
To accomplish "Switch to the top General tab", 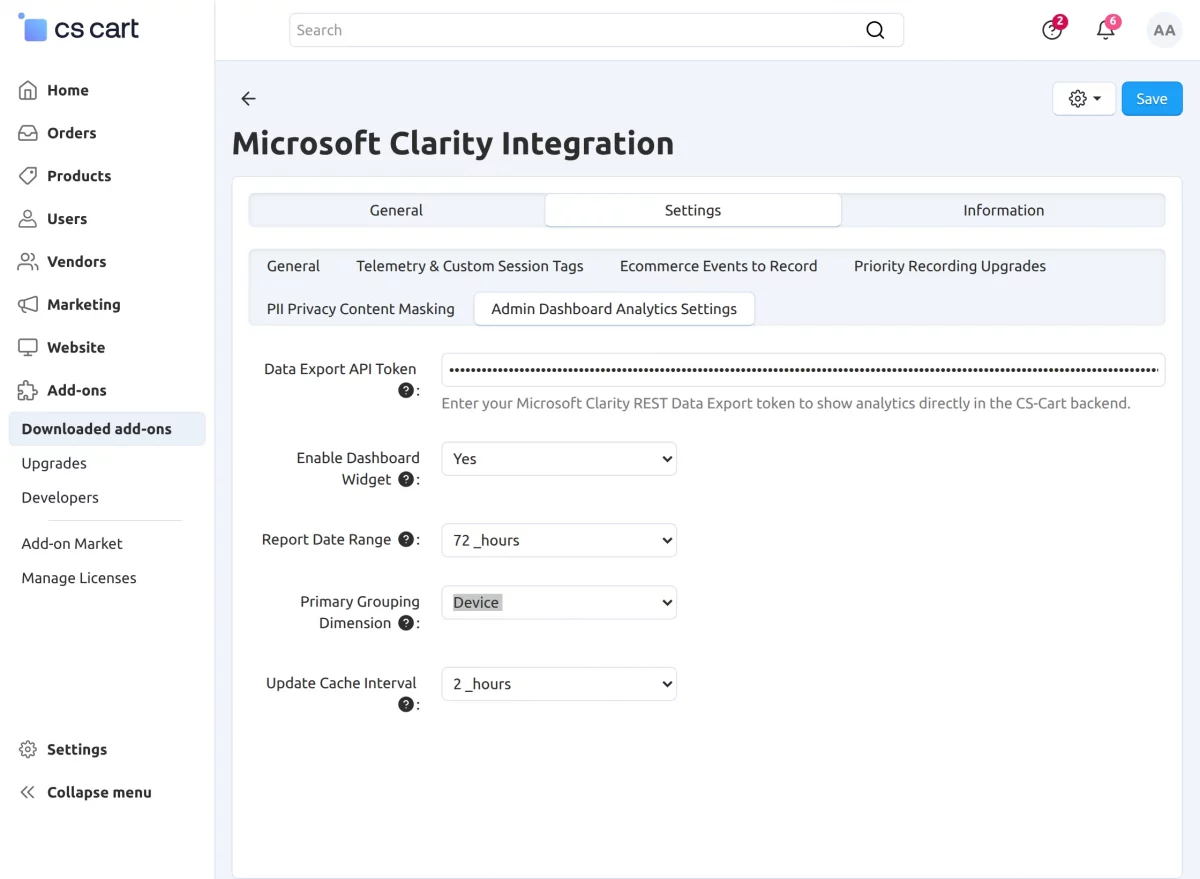I will point(396,210).
